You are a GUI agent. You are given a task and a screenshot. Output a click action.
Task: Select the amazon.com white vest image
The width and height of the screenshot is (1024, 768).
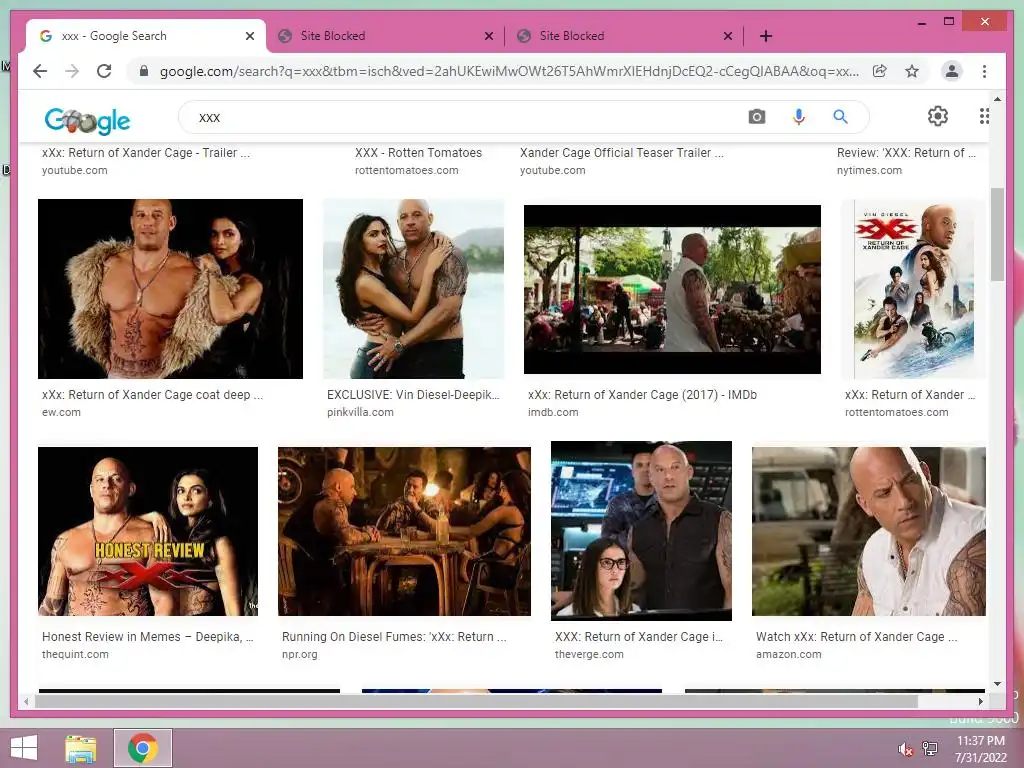[869, 532]
